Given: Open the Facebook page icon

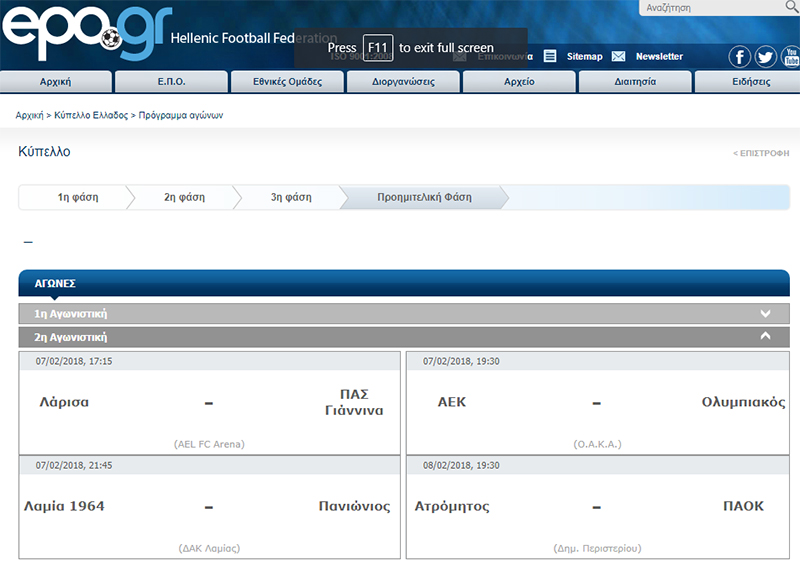Looking at the screenshot, I should pyautogui.click(x=739, y=57).
